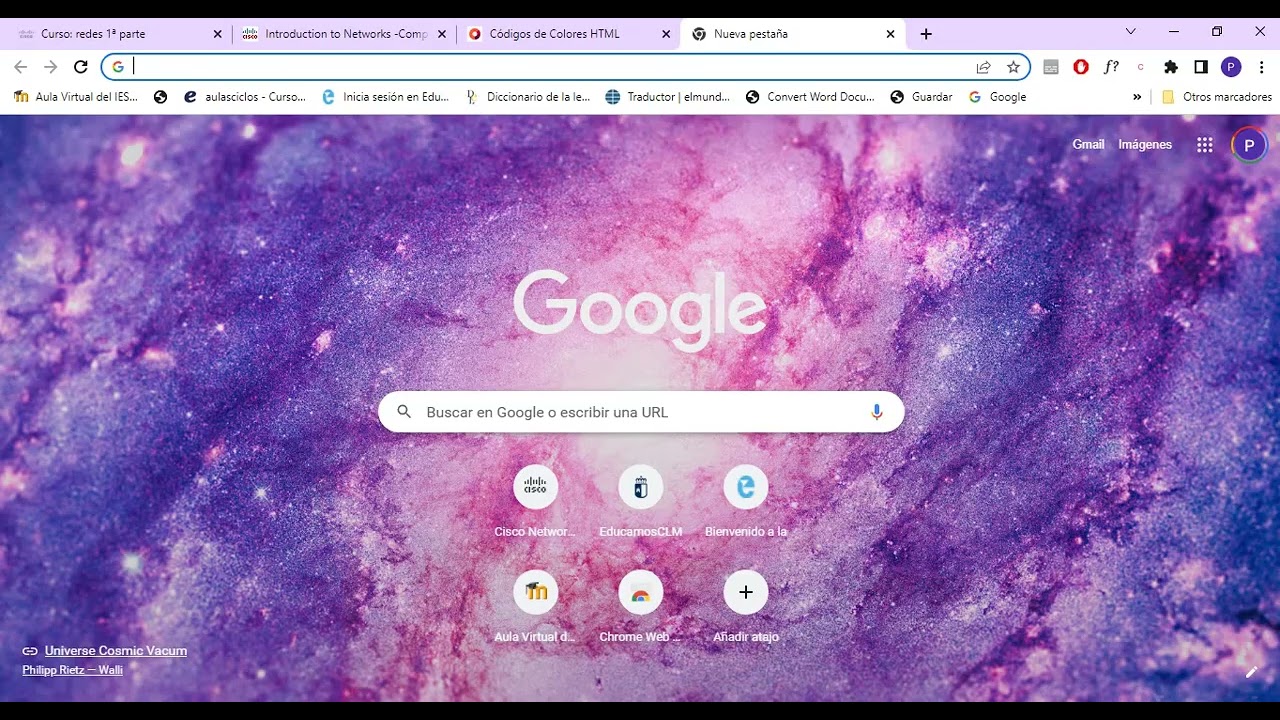1280x720 pixels.
Task: Open the Google account avatar on page
Action: [x=1249, y=145]
